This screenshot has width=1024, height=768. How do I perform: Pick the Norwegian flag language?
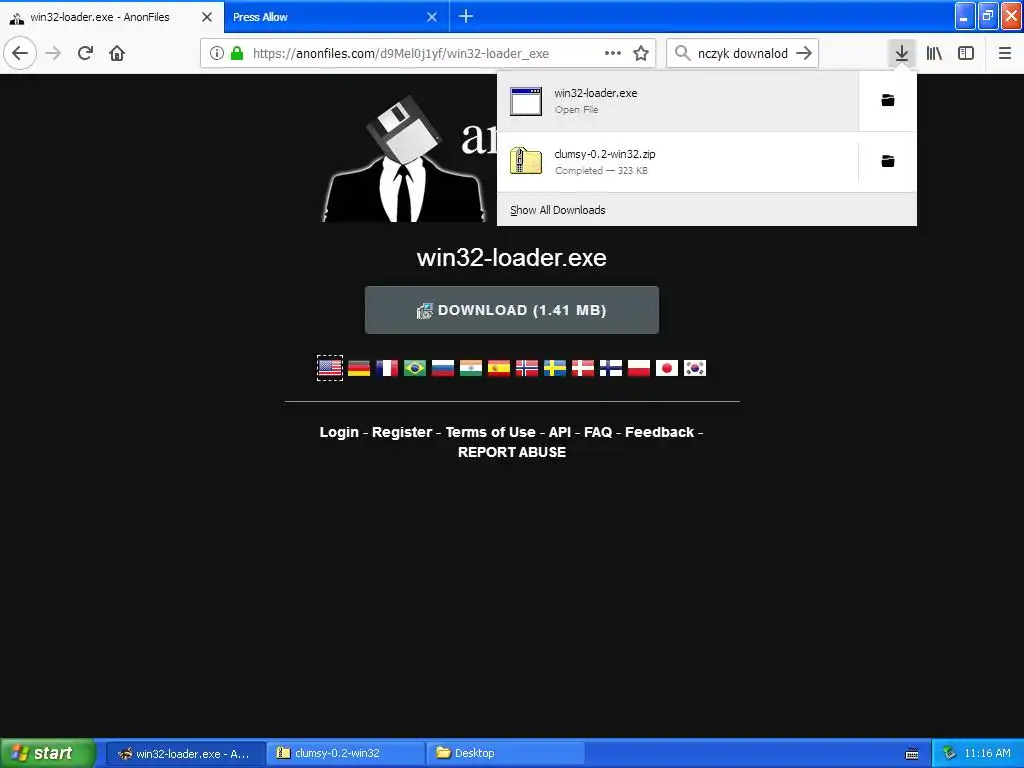point(527,368)
